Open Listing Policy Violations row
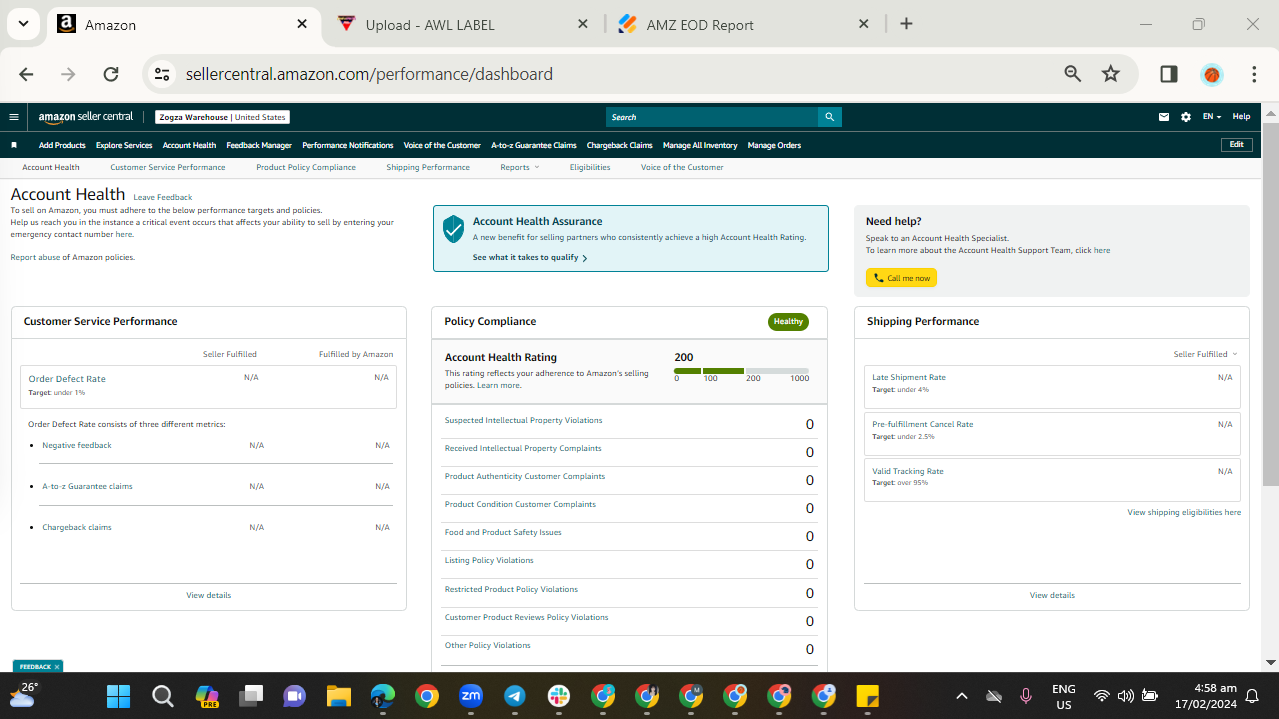This screenshot has width=1279, height=719. coord(489,560)
